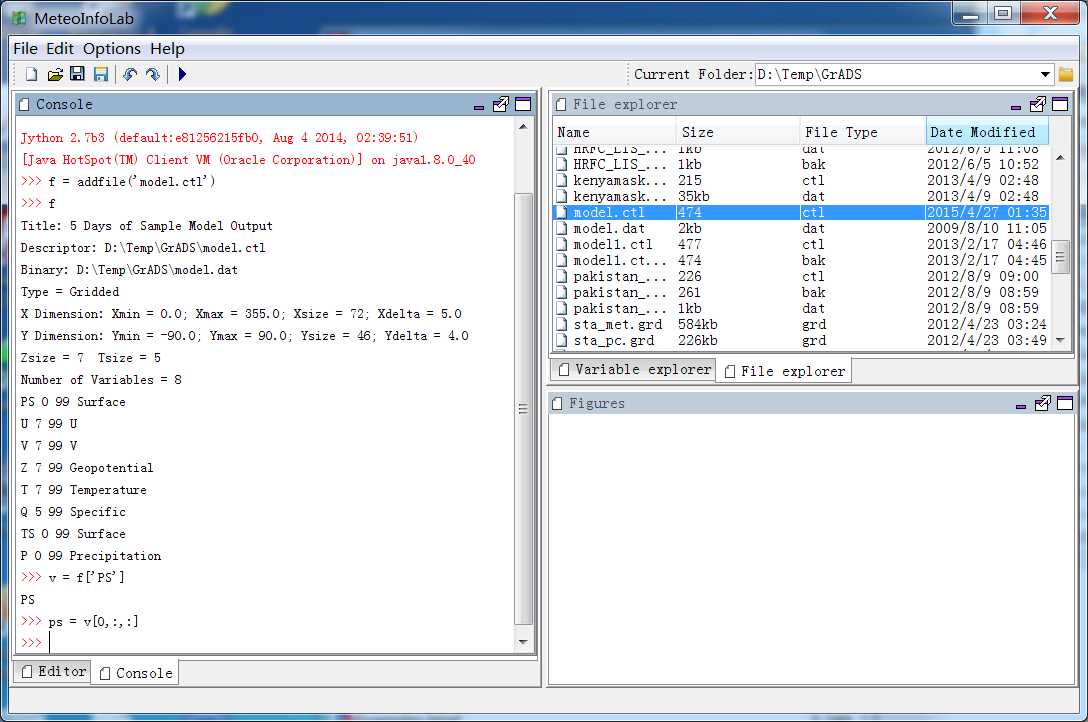Undo with the left curved arrow
Image resolution: width=1088 pixels, height=722 pixels.
[x=130, y=74]
